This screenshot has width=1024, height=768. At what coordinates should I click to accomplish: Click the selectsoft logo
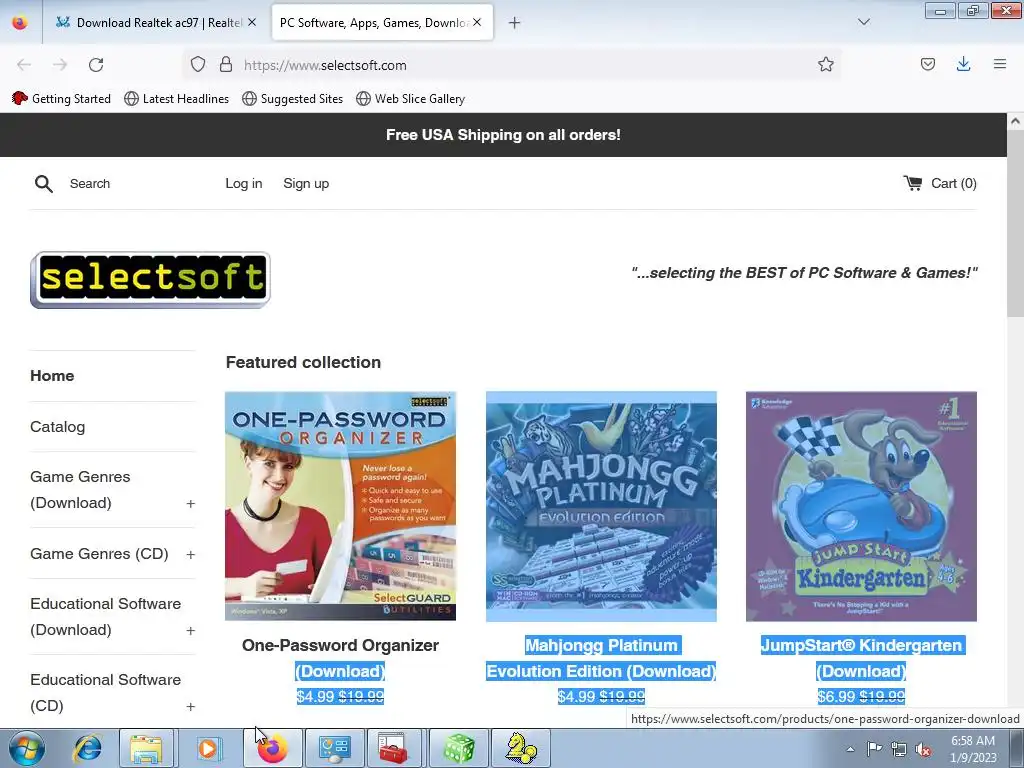(150, 280)
